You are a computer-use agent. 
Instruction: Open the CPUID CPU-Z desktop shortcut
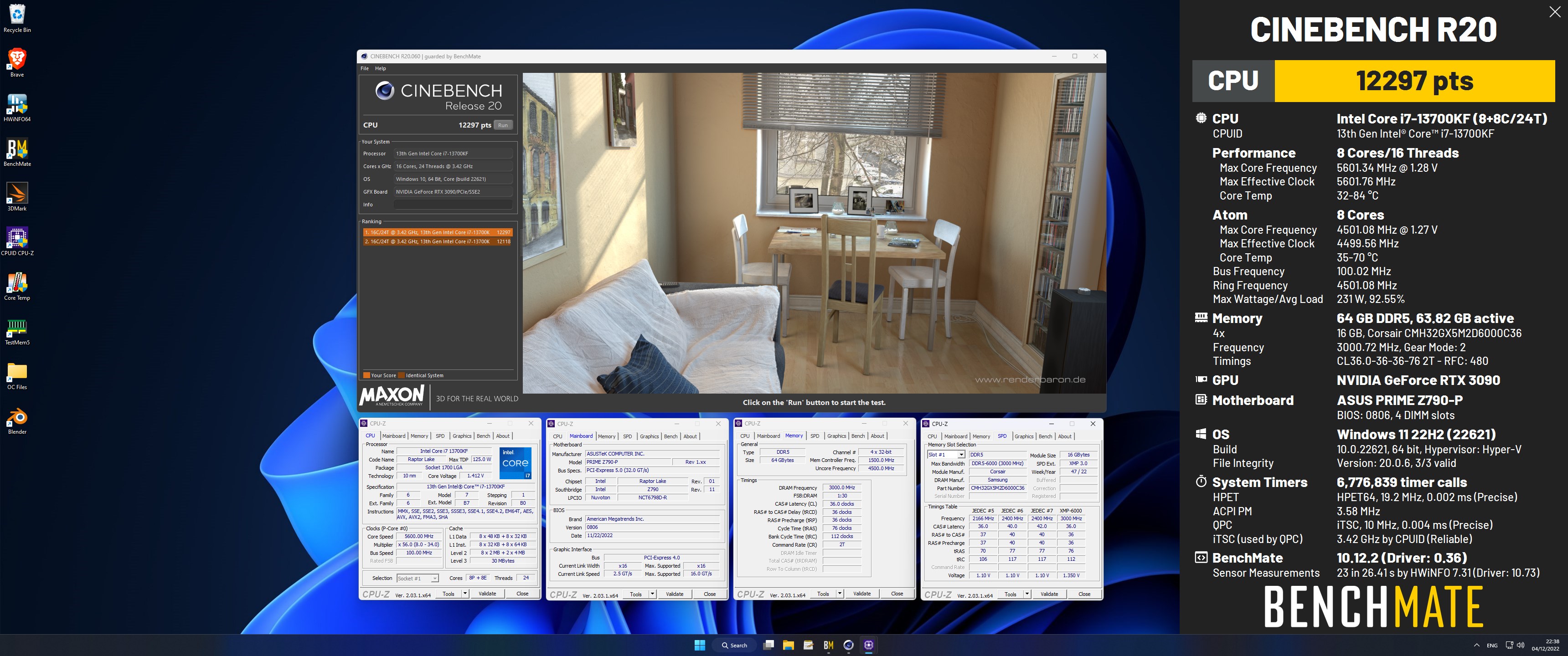tap(17, 241)
